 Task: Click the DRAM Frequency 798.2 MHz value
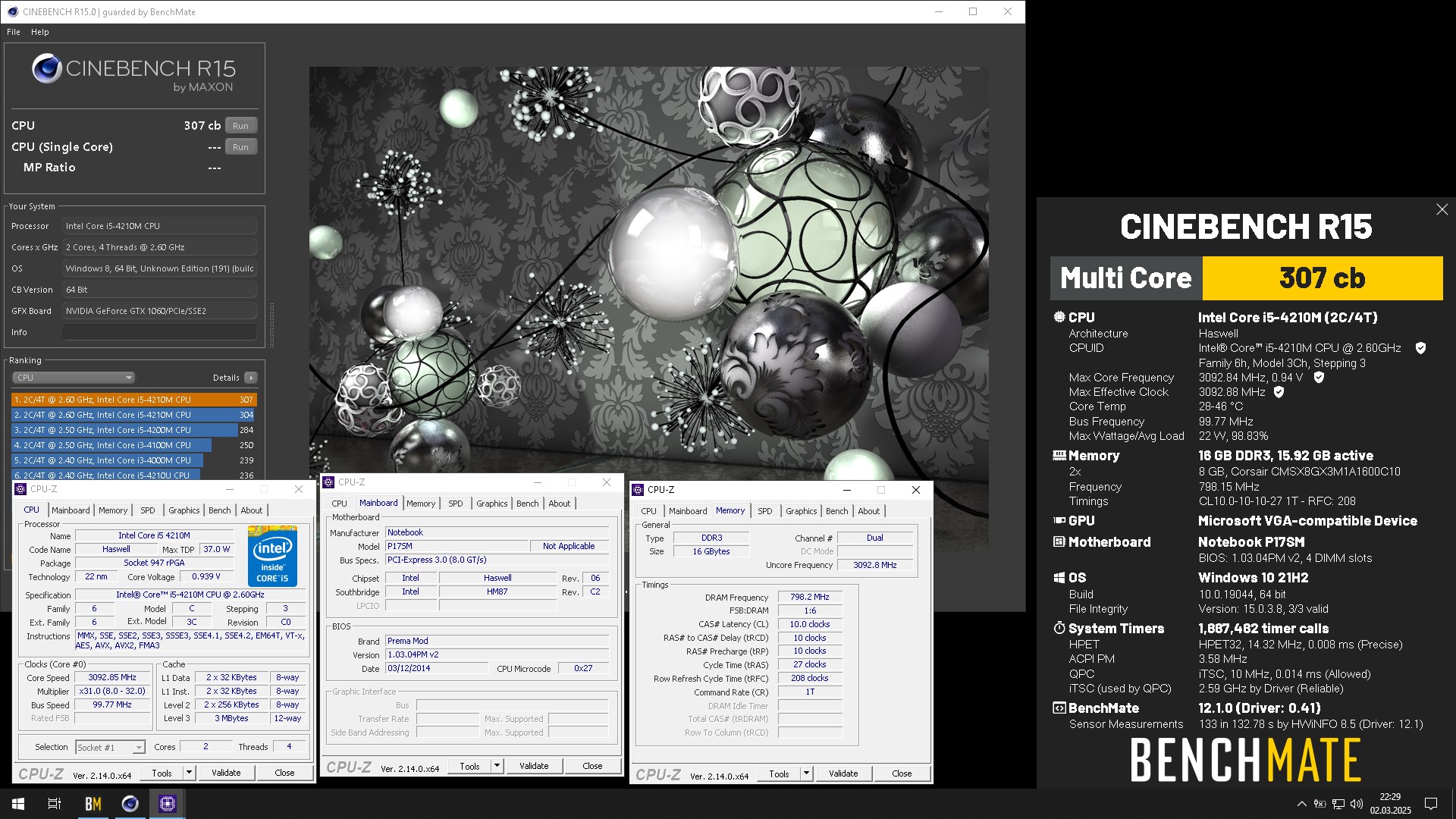810,598
